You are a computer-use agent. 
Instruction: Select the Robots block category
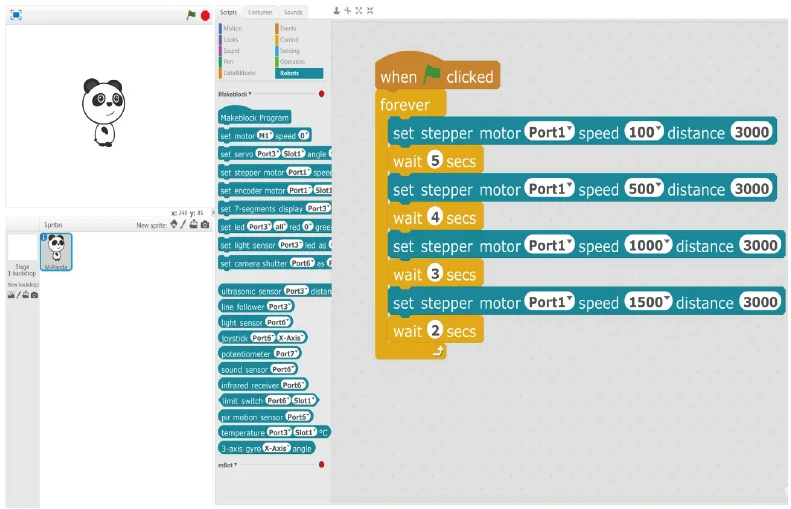pos(299,73)
